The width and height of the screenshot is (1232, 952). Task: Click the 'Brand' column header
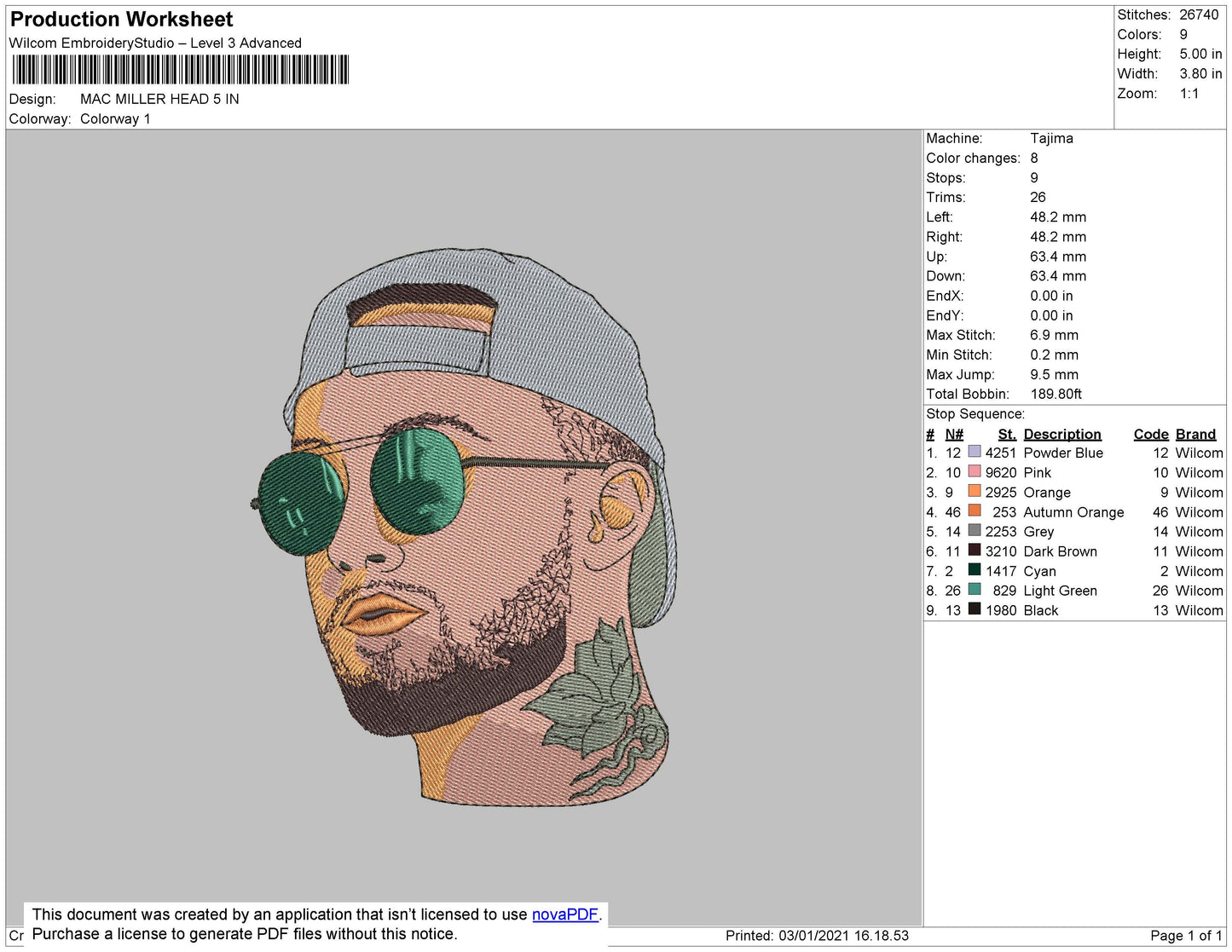coord(1195,434)
